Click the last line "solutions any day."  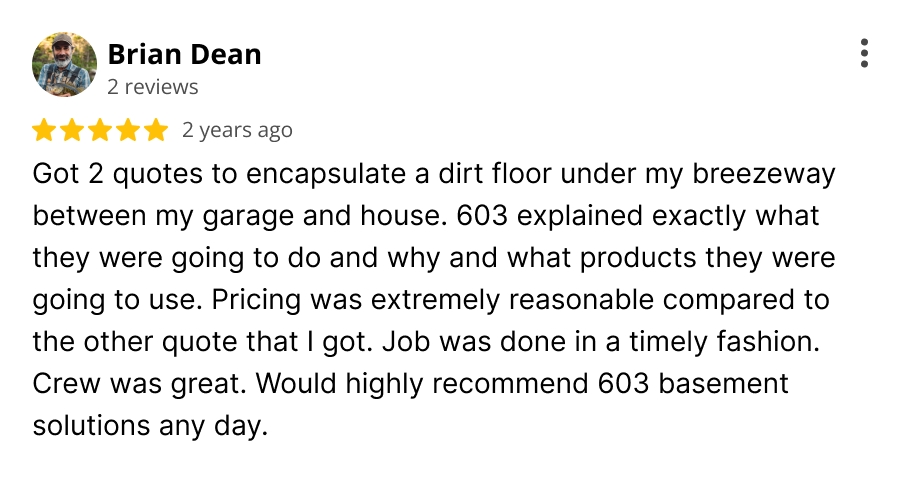pyautogui.click(x=150, y=426)
